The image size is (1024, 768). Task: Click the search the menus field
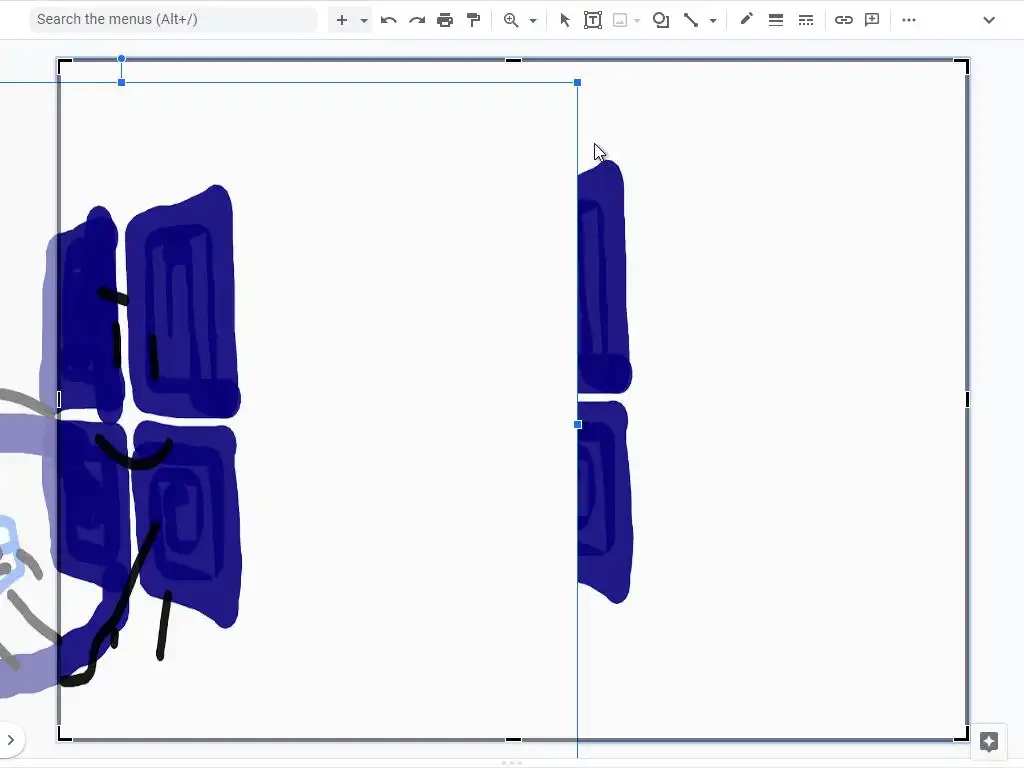(x=173, y=20)
